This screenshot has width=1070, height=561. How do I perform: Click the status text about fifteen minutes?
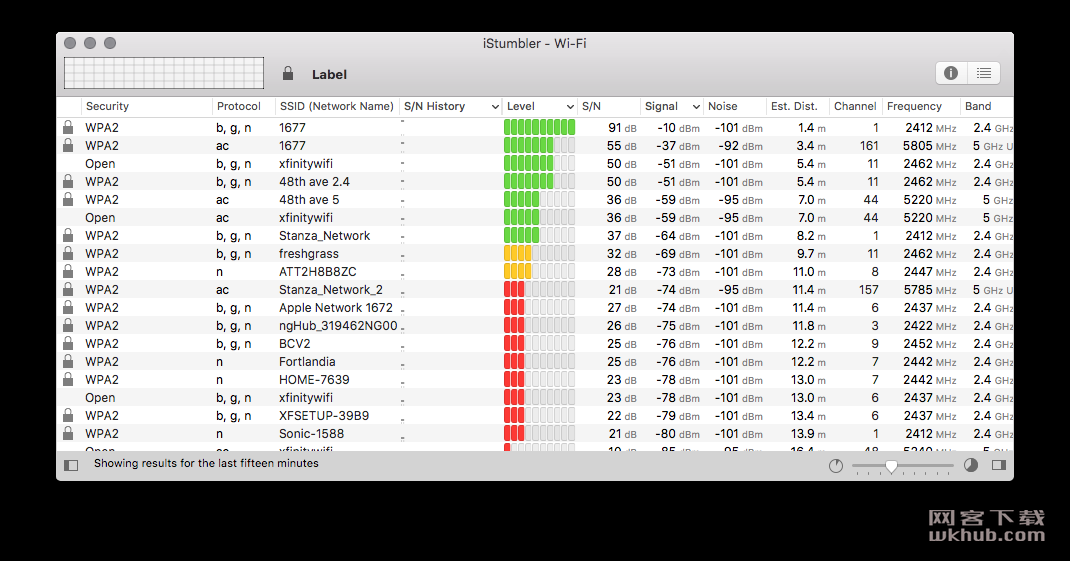[206, 463]
